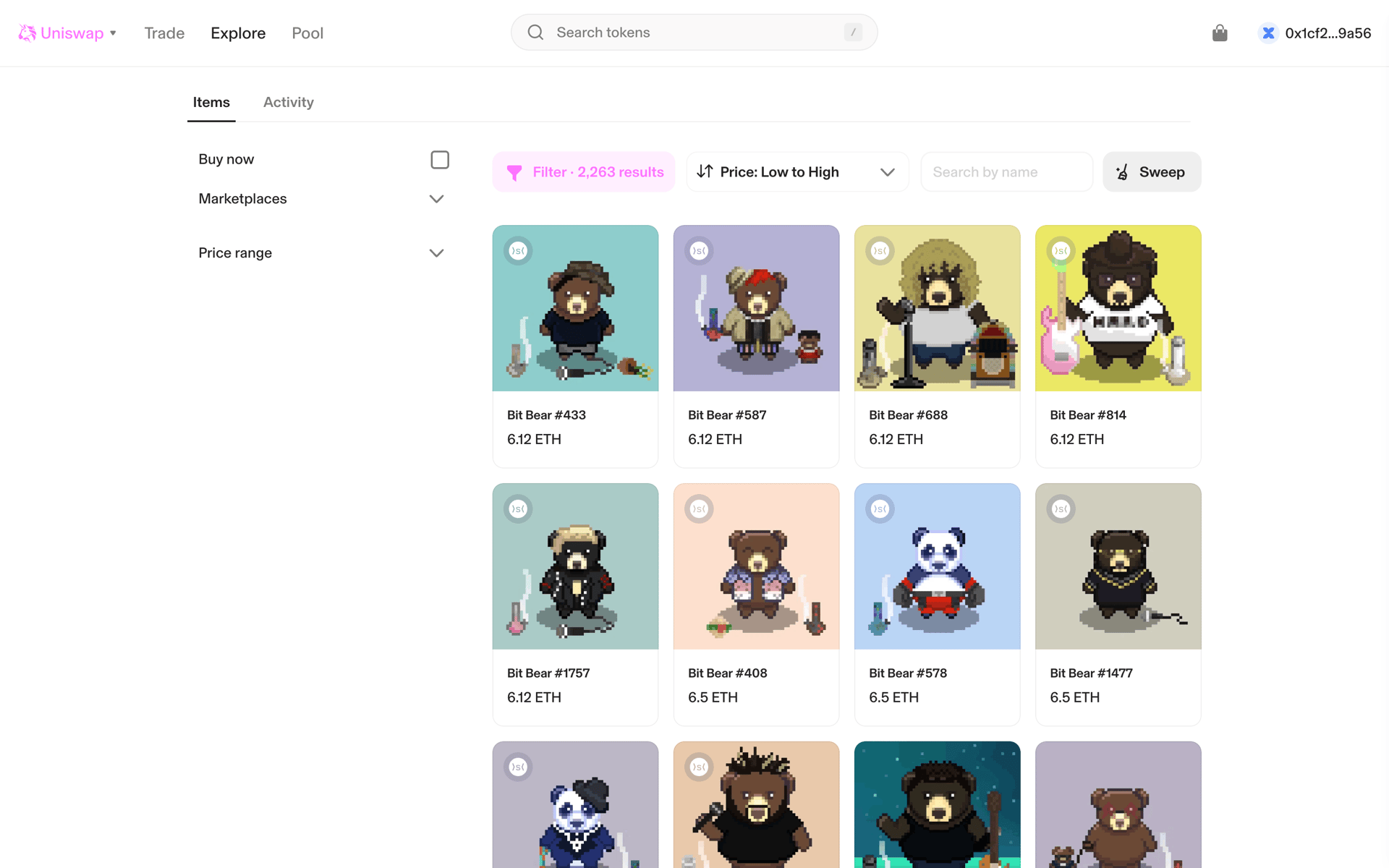Click the wallet avatar icon

(x=1268, y=33)
